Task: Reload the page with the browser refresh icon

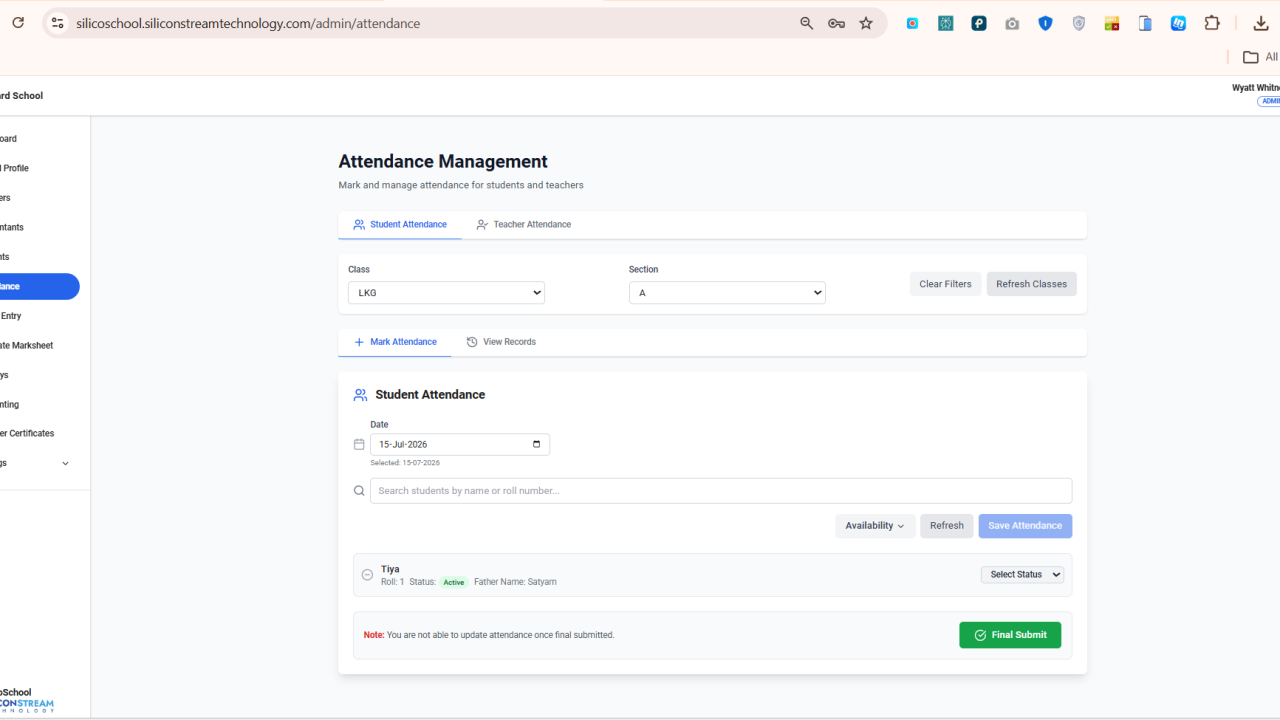Action: pos(18,22)
